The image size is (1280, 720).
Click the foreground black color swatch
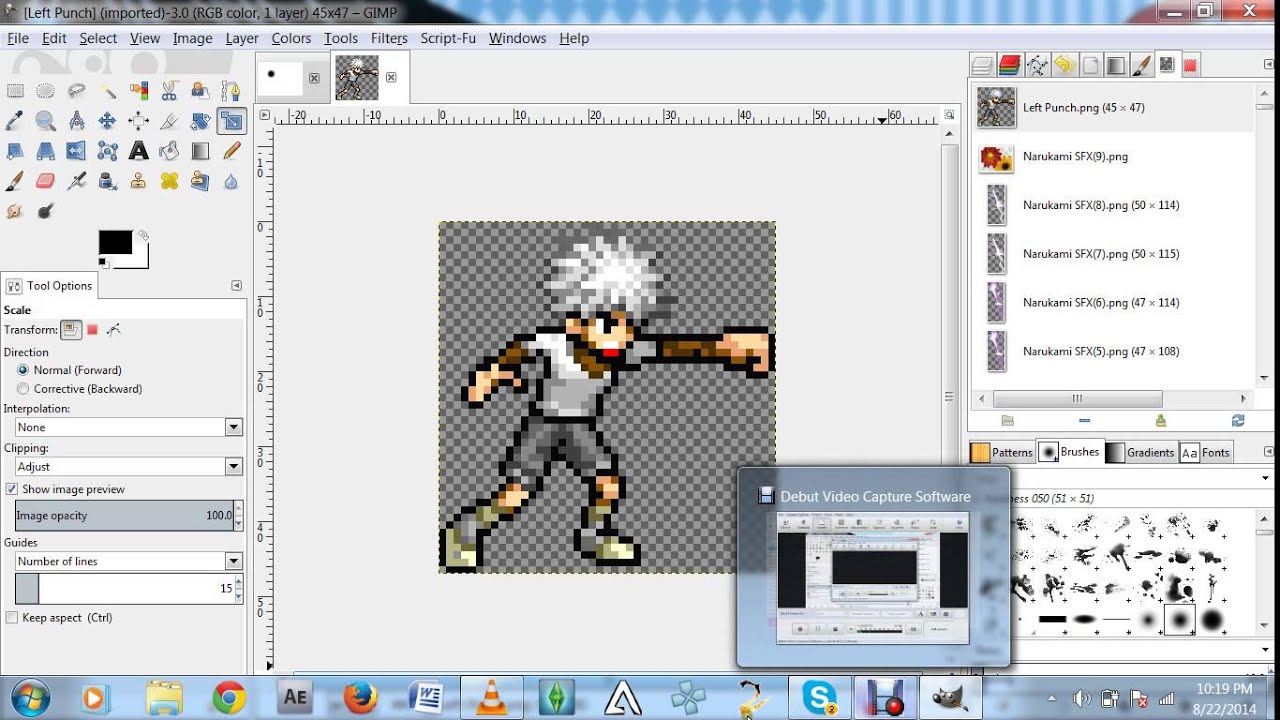coord(115,242)
